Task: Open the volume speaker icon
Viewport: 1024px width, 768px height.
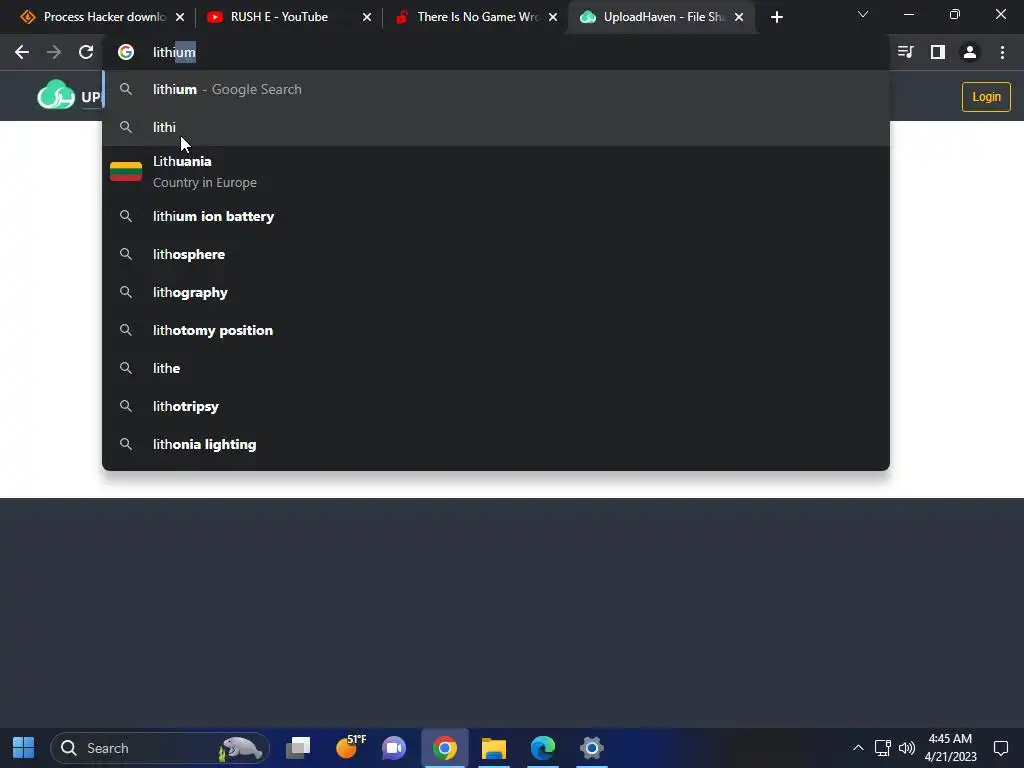Action: [907, 748]
